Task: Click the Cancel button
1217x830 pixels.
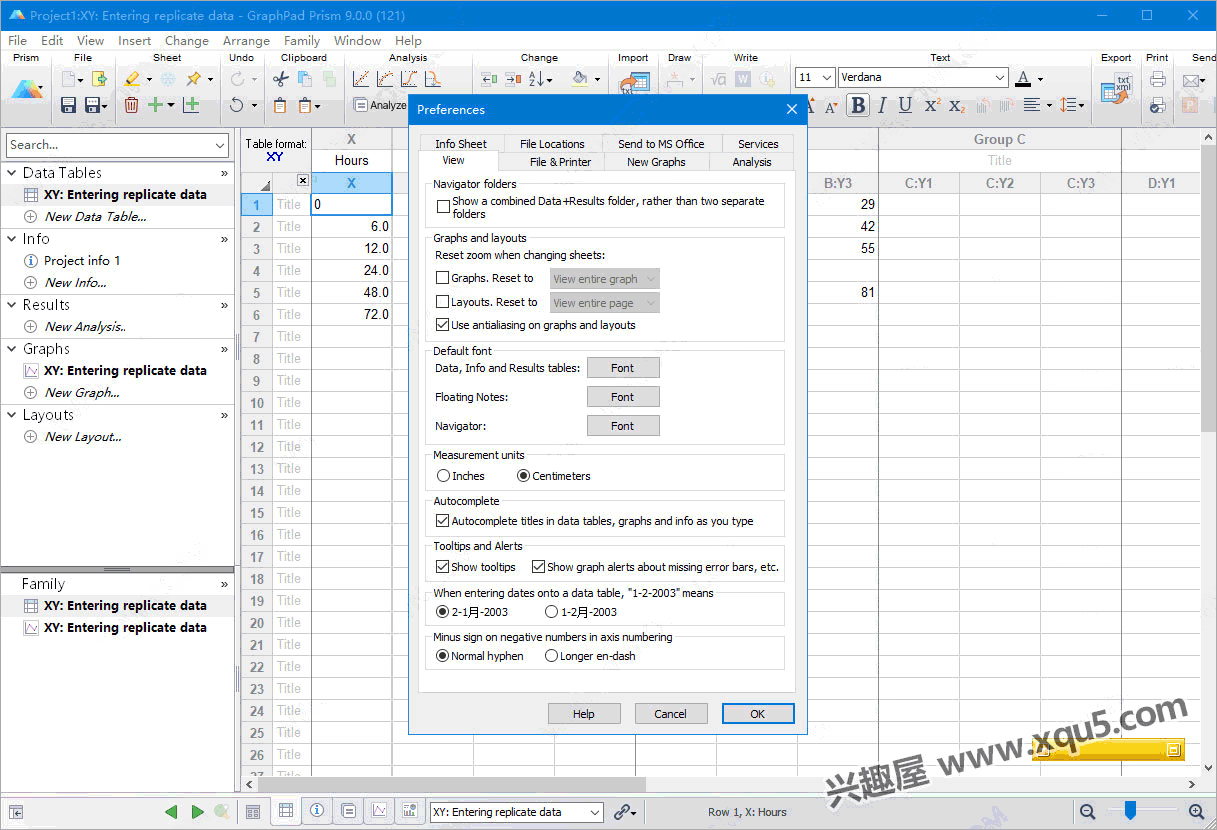Action: [670, 713]
